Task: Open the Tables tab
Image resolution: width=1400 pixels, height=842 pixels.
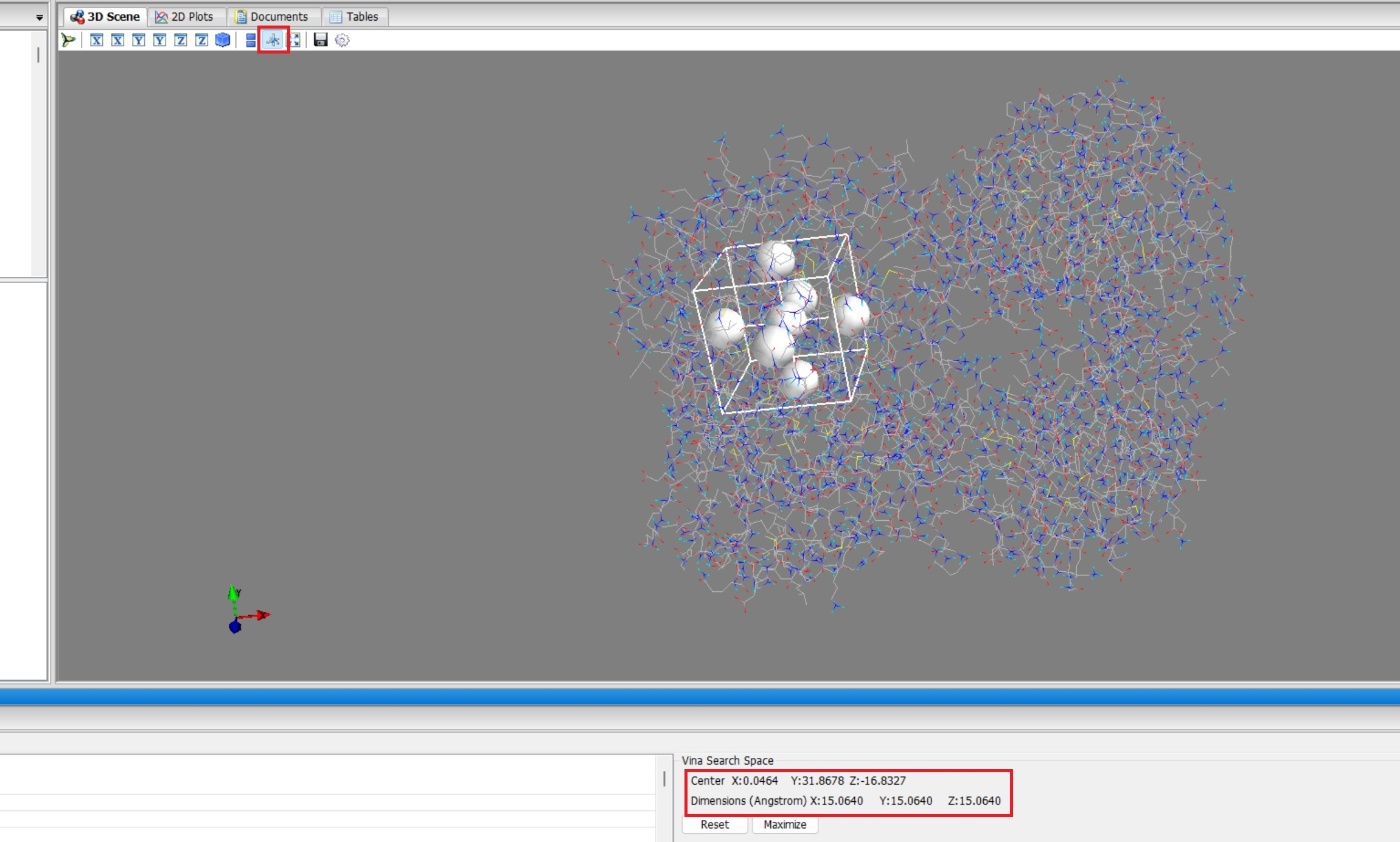Action: tap(354, 17)
